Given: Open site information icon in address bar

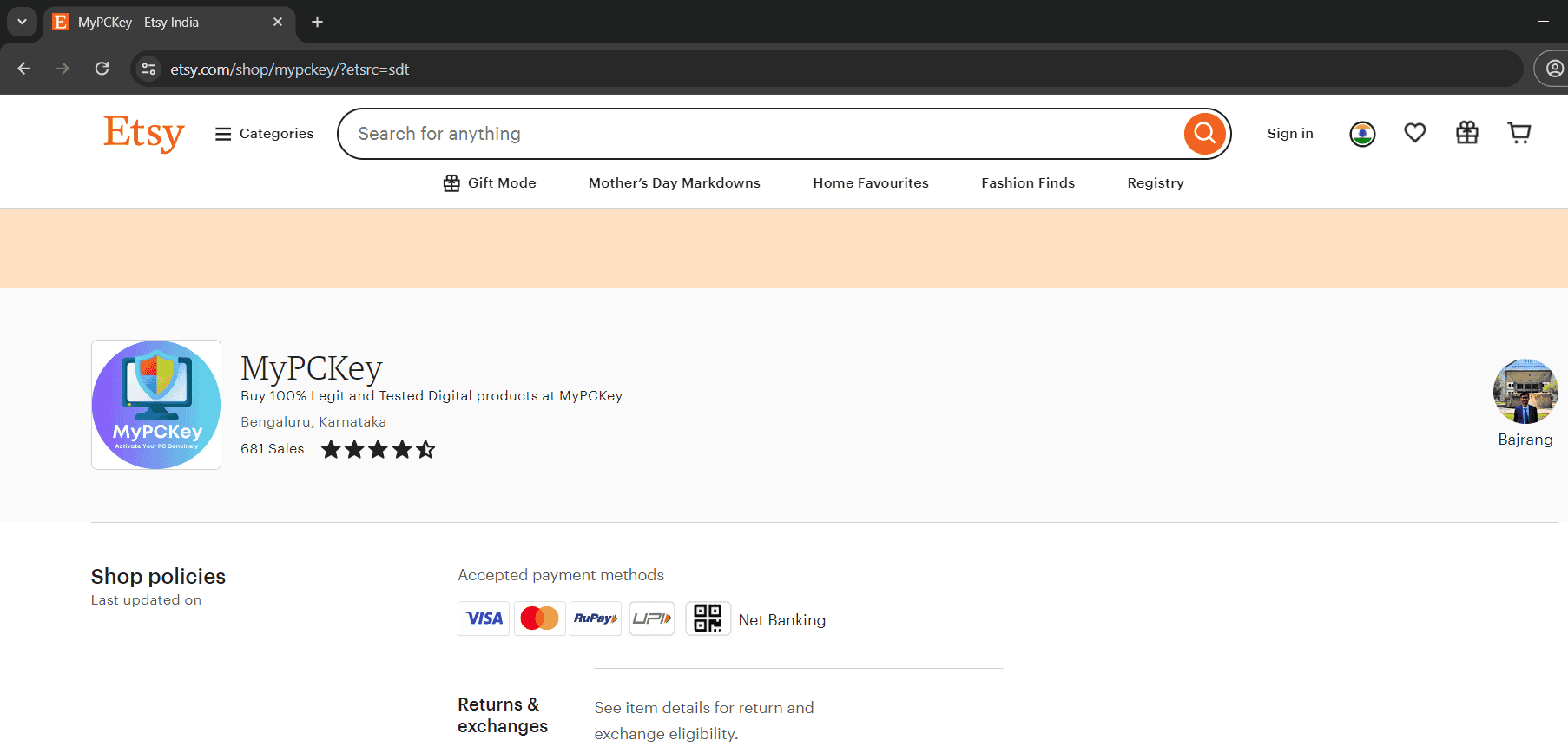Looking at the screenshot, I should (x=149, y=69).
